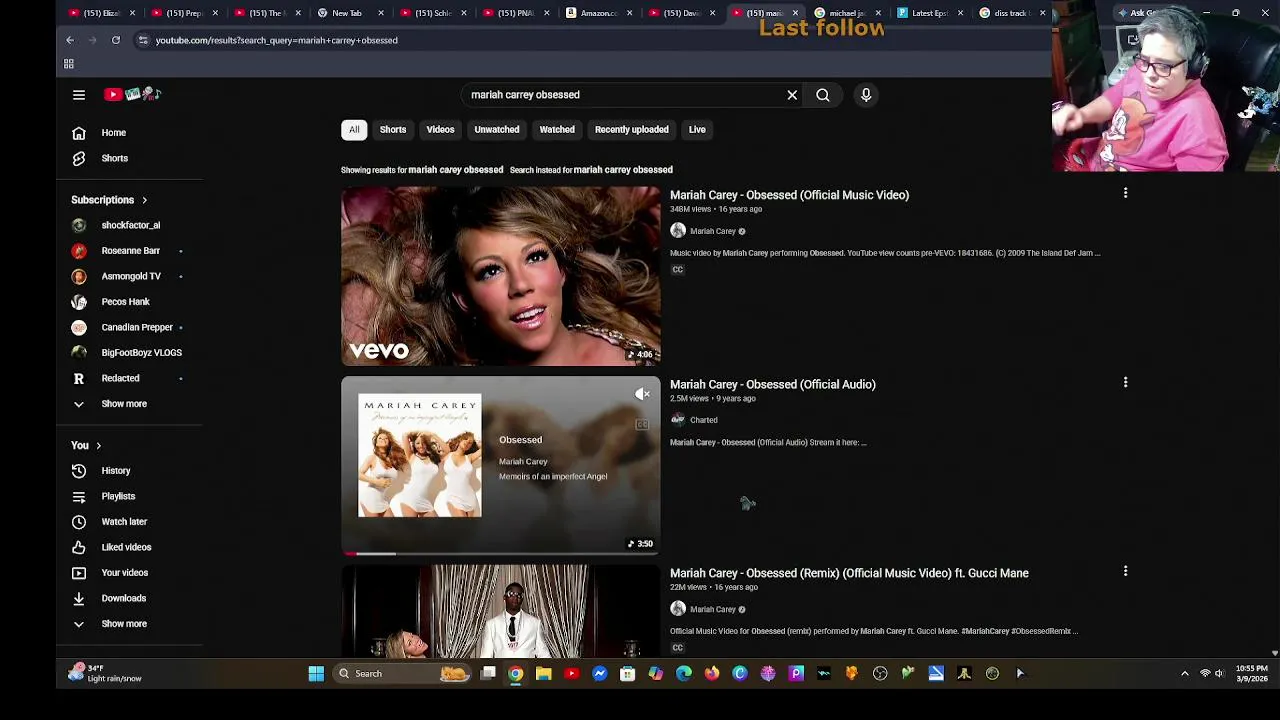The image size is (1280, 720).
Task: Select the Unwatched filter chip
Action: [497, 130]
